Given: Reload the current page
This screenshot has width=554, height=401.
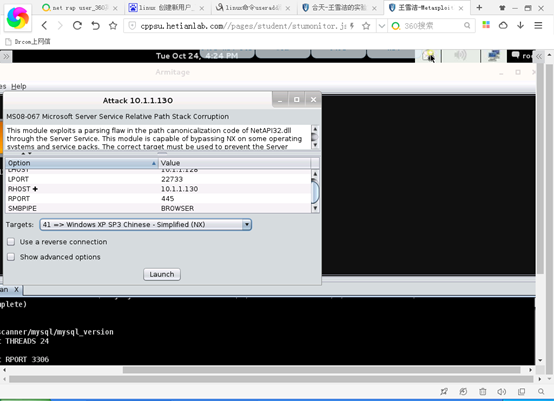Looking at the screenshot, I should (77, 25).
